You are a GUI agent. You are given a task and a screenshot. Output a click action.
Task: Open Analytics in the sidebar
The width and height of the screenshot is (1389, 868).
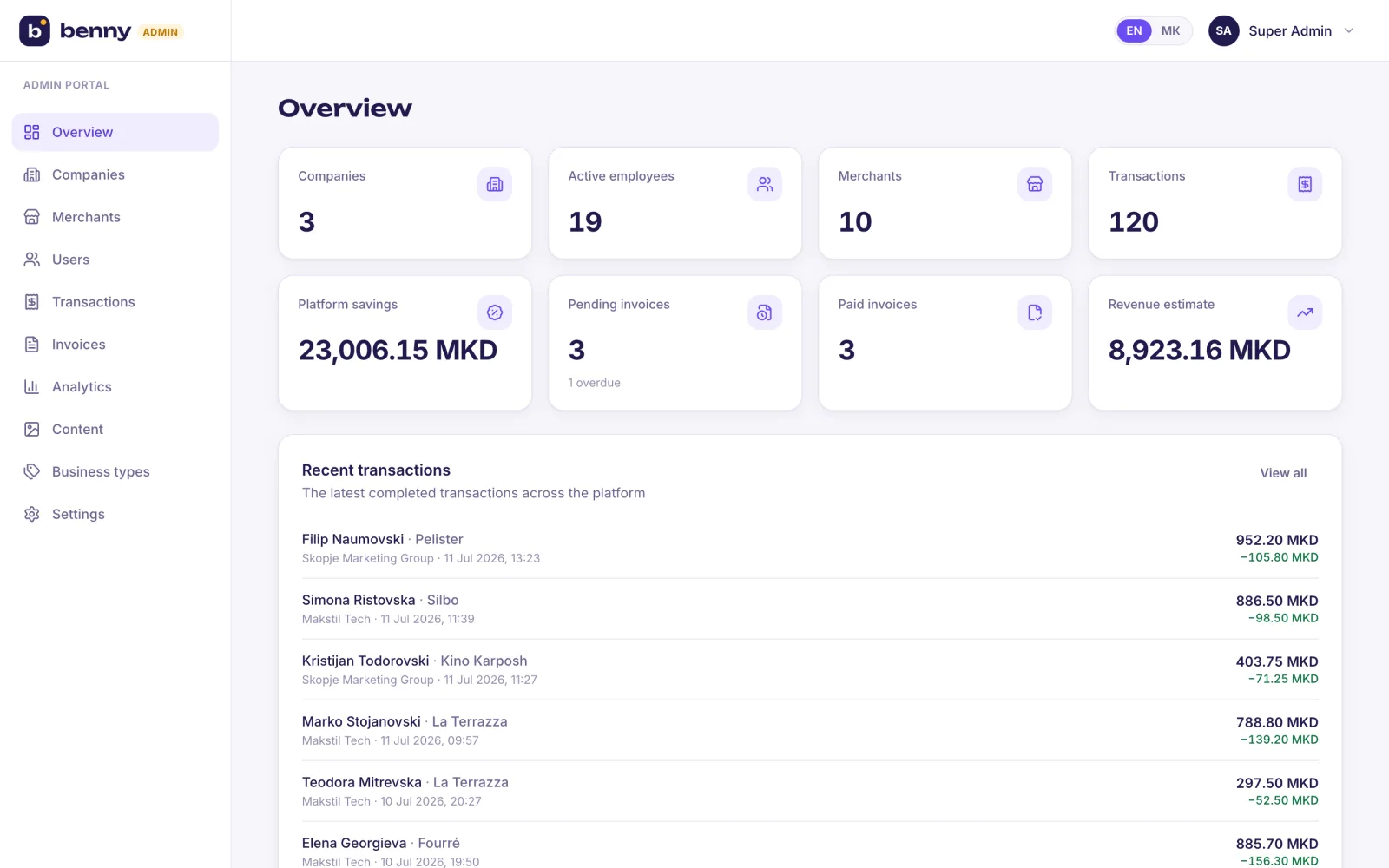pyautogui.click(x=115, y=387)
